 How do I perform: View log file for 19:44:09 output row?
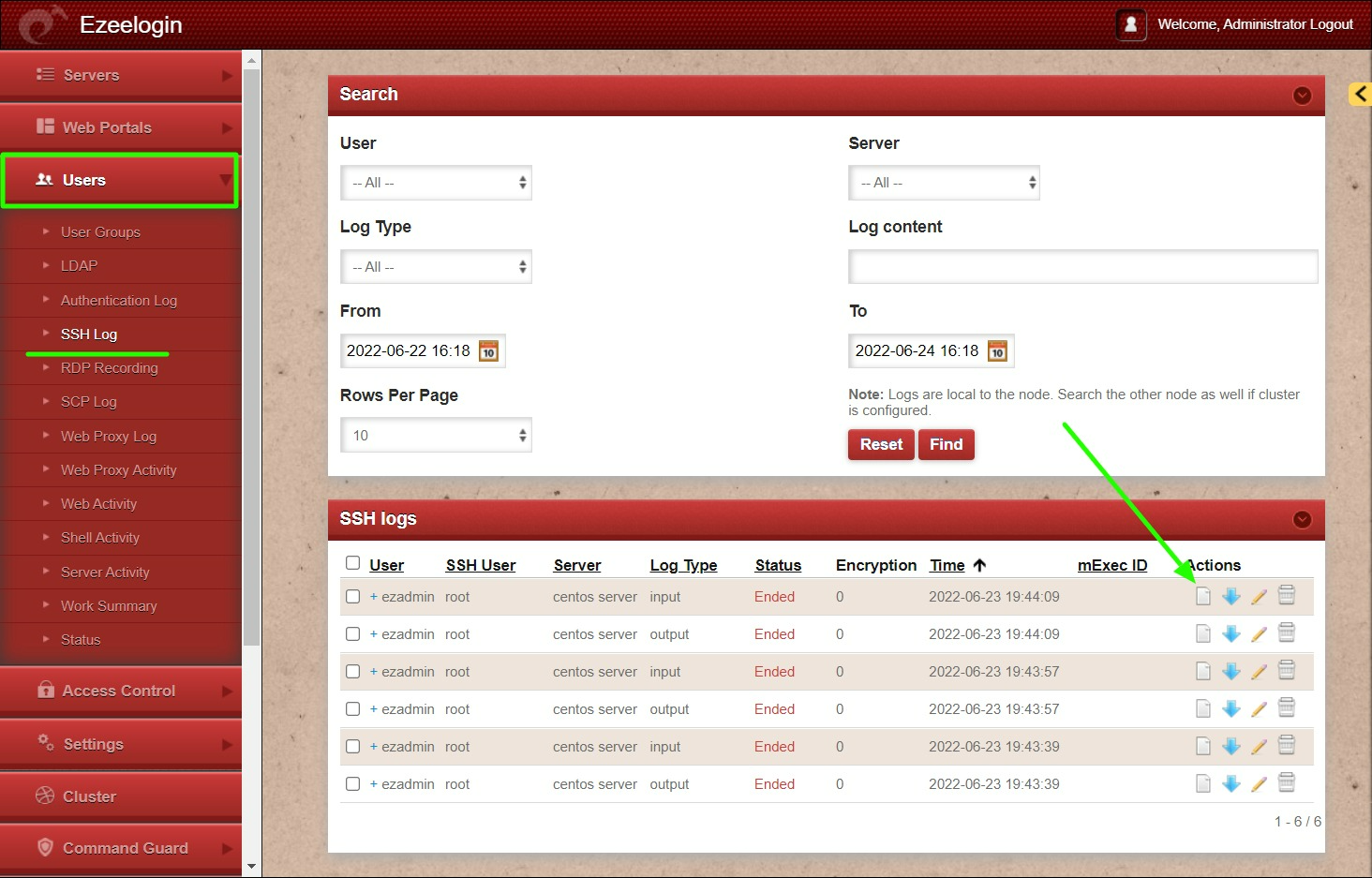pos(1203,633)
